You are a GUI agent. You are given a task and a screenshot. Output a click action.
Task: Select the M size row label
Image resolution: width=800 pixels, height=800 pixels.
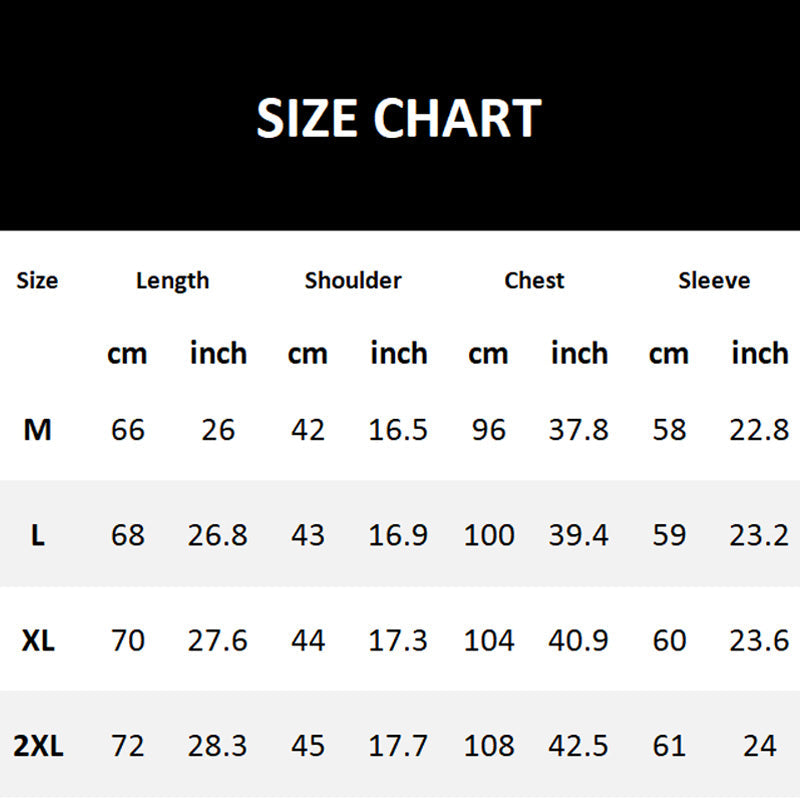click(x=37, y=430)
